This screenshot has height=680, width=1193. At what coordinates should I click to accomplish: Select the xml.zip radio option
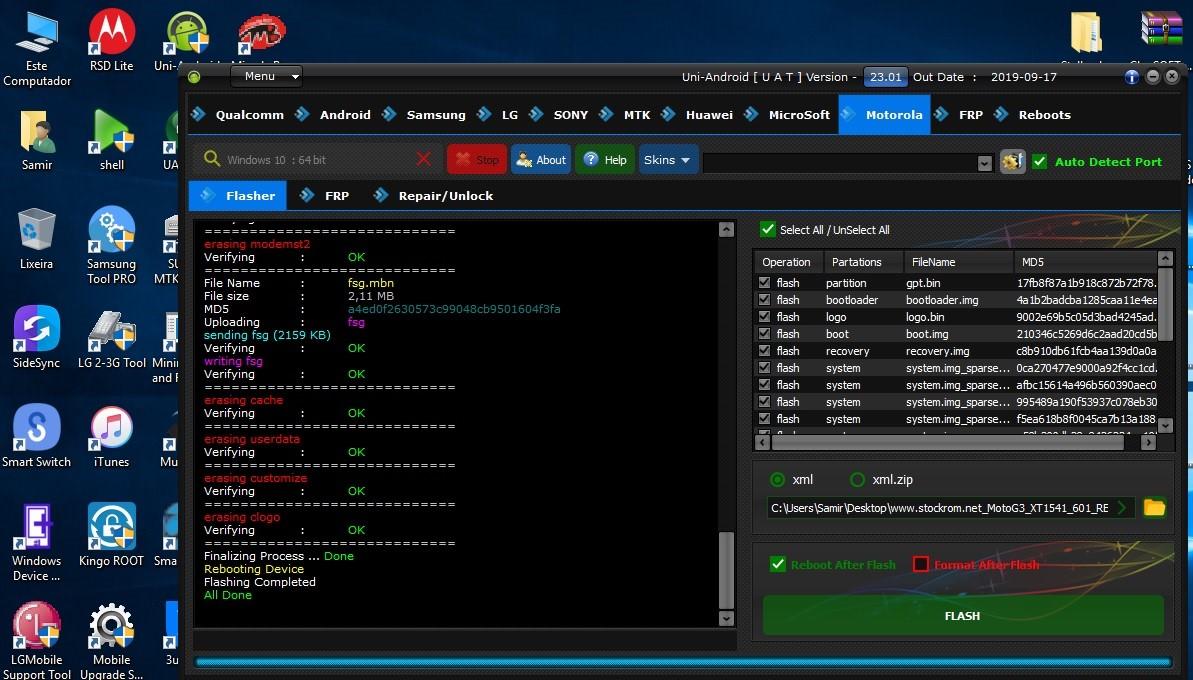coord(857,479)
